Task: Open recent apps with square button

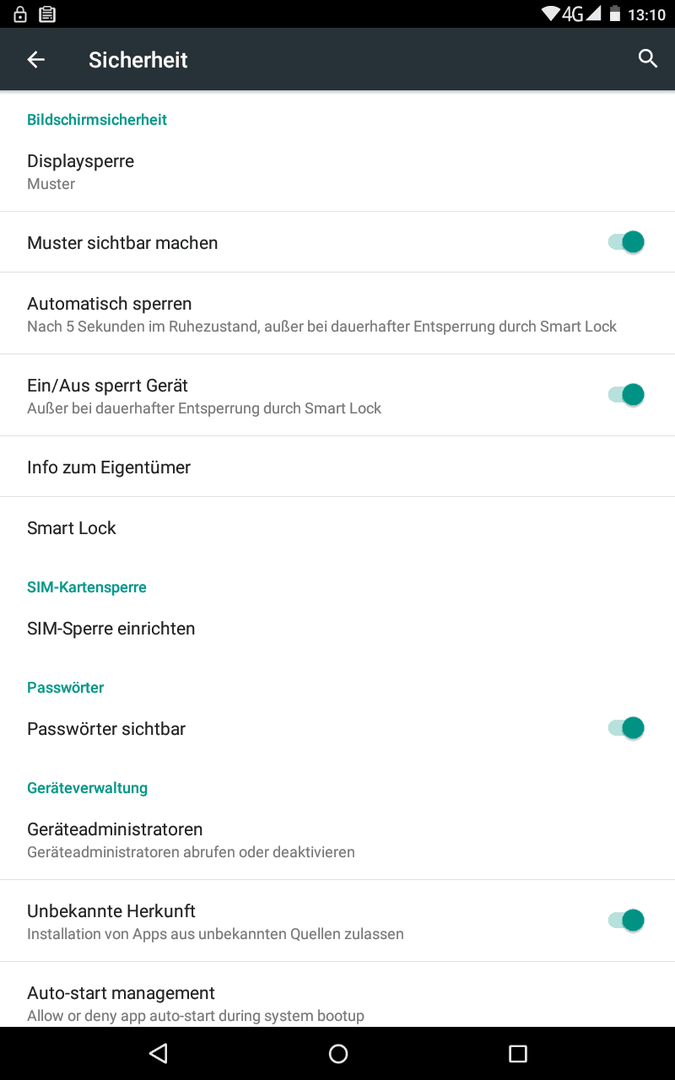Action: point(517,1053)
